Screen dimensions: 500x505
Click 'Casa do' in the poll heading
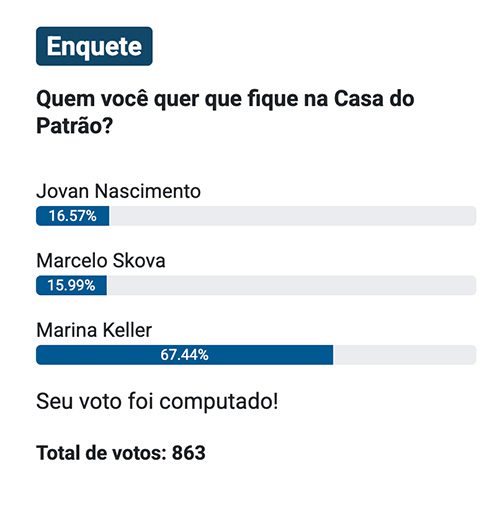(x=374, y=99)
